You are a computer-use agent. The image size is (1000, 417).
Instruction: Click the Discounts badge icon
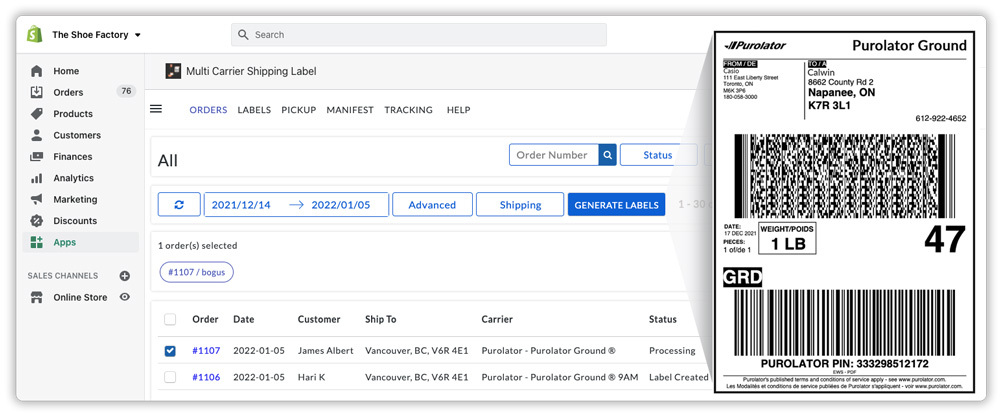point(36,221)
